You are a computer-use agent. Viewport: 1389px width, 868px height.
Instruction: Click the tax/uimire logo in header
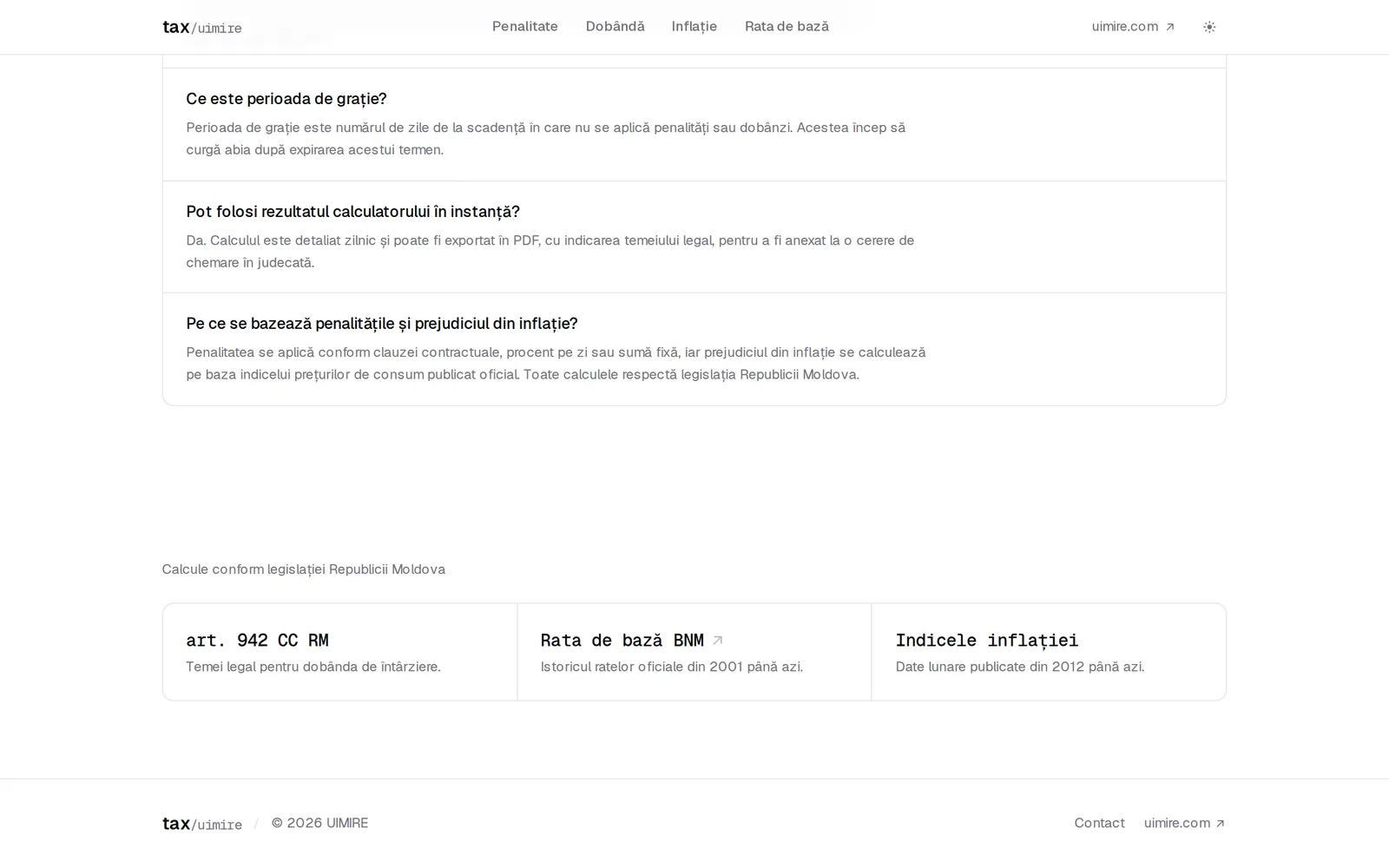click(x=202, y=27)
